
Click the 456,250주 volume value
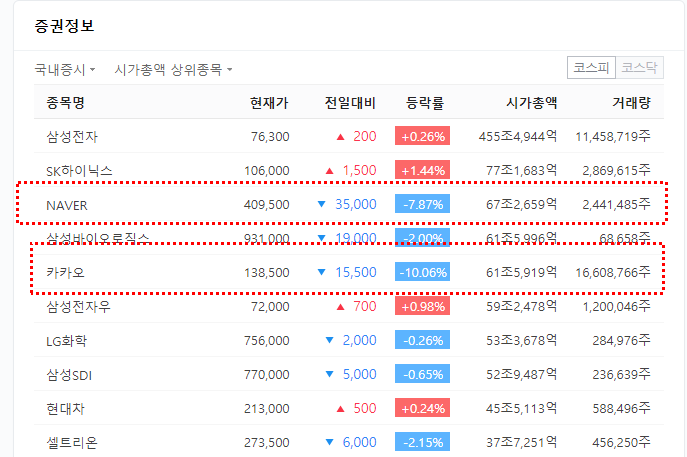(622, 442)
